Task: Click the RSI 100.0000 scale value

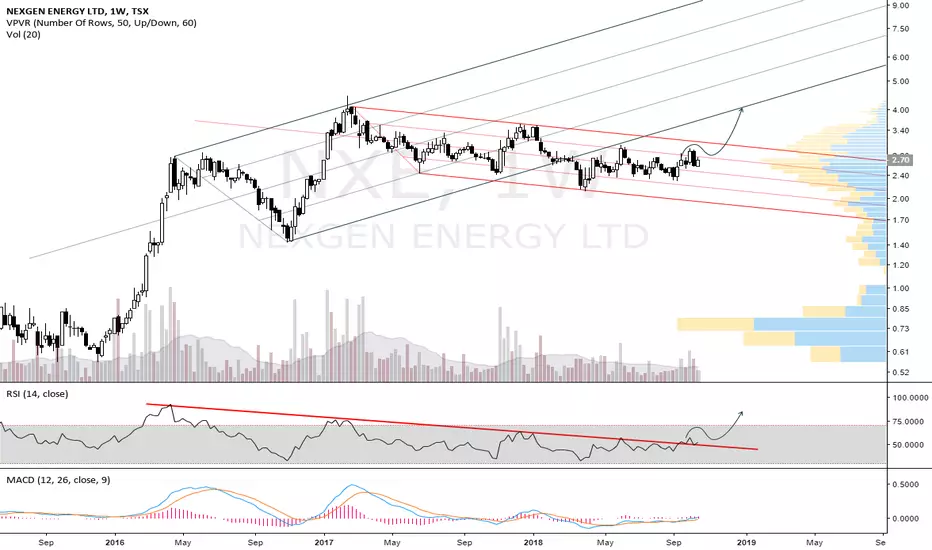Action: pyautogui.click(x=909, y=398)
